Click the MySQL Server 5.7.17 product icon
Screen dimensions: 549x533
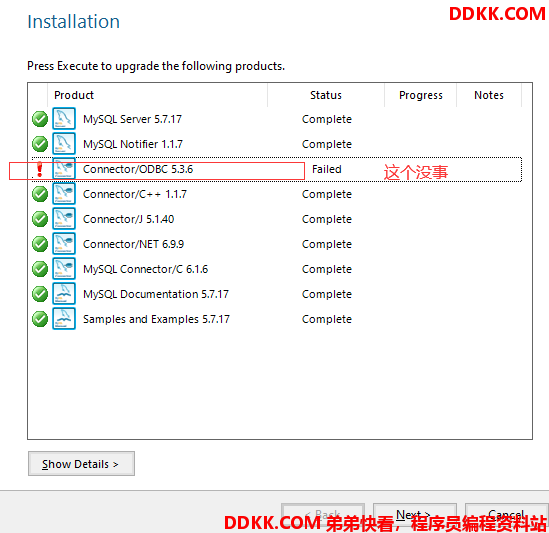pyautogui.click(x=64, y=119)
